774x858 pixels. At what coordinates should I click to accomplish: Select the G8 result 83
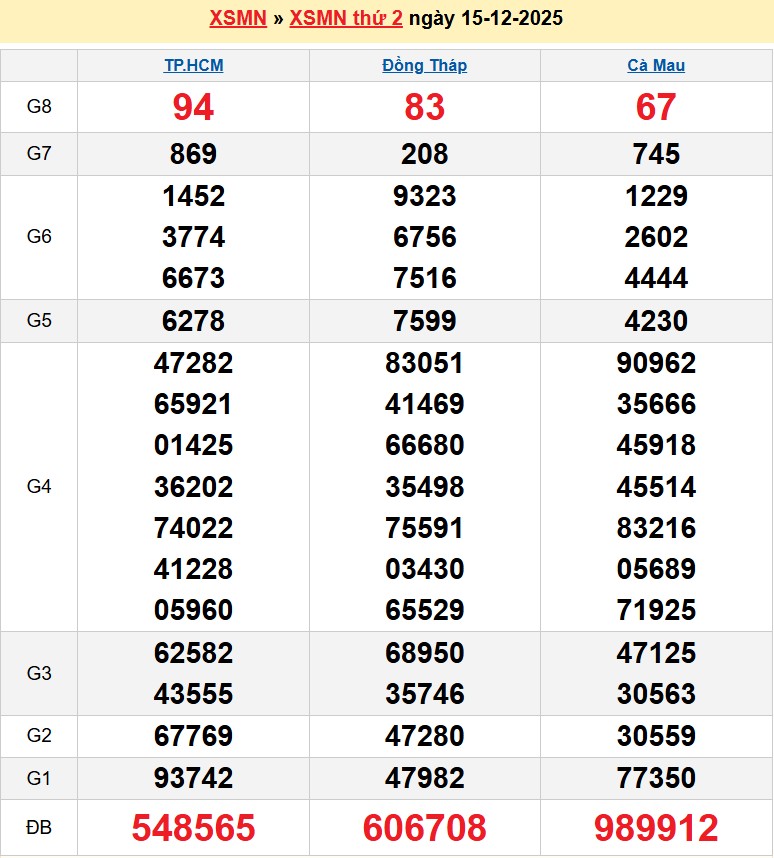click(x=425, y=107)
